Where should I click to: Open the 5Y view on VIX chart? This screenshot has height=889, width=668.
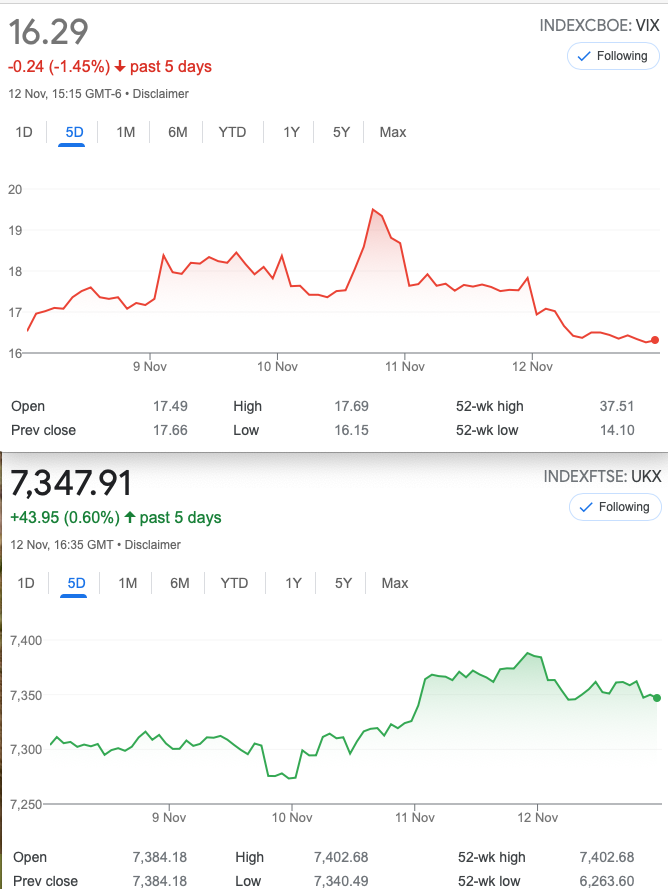[x=341, y=132]
